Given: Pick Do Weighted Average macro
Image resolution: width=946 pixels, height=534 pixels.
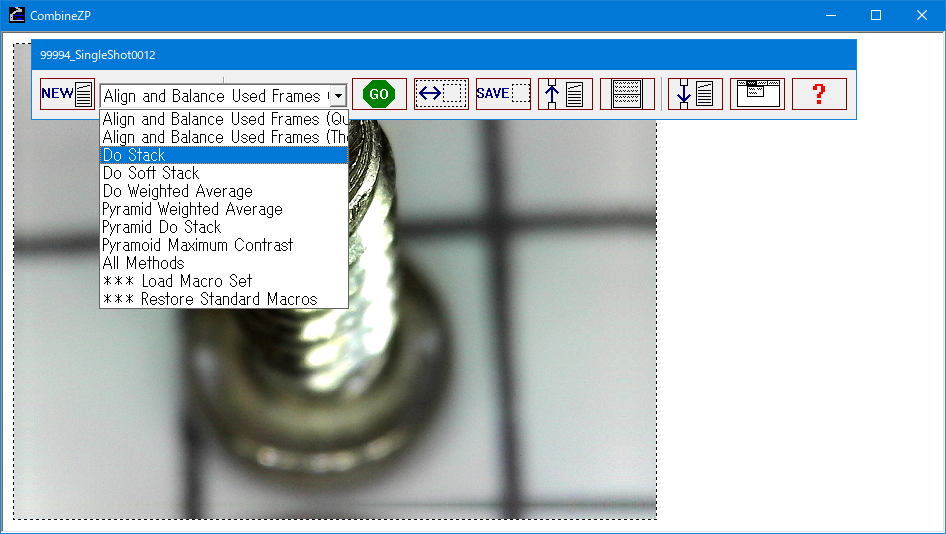Looking at the screenshot, I should (x=224, y=191).
